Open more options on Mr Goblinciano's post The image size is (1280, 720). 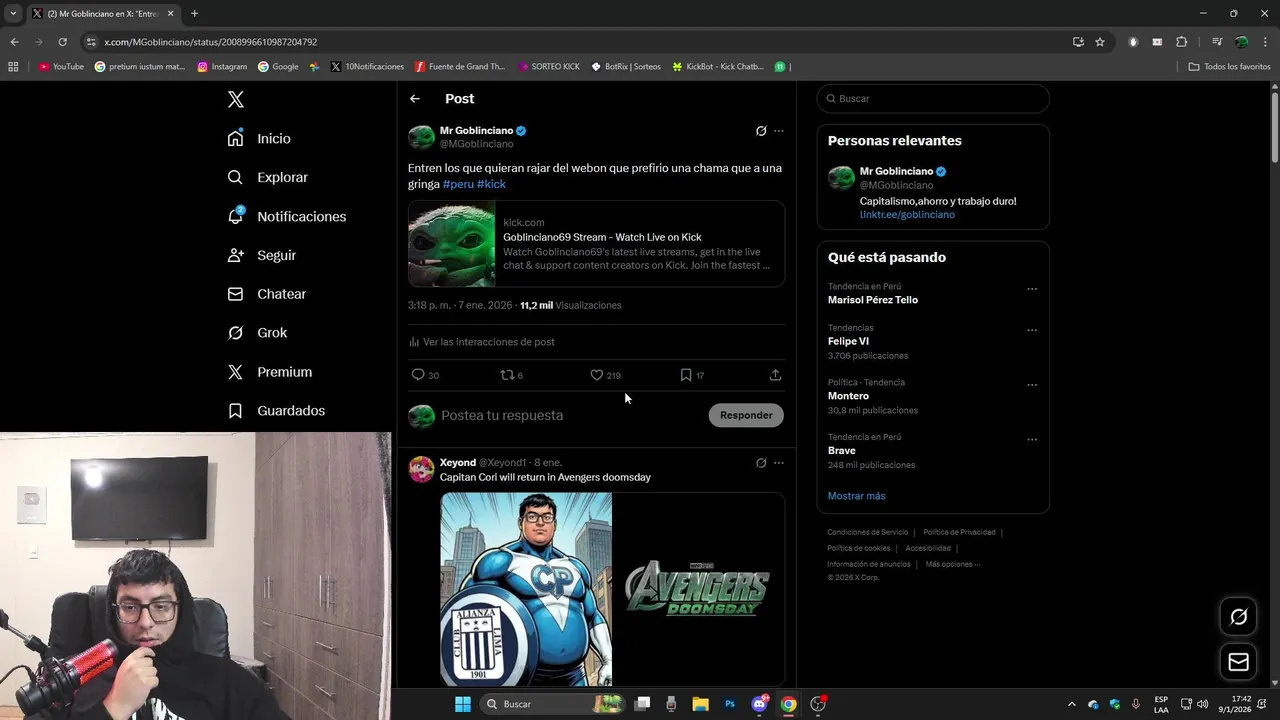pos(779,131)
